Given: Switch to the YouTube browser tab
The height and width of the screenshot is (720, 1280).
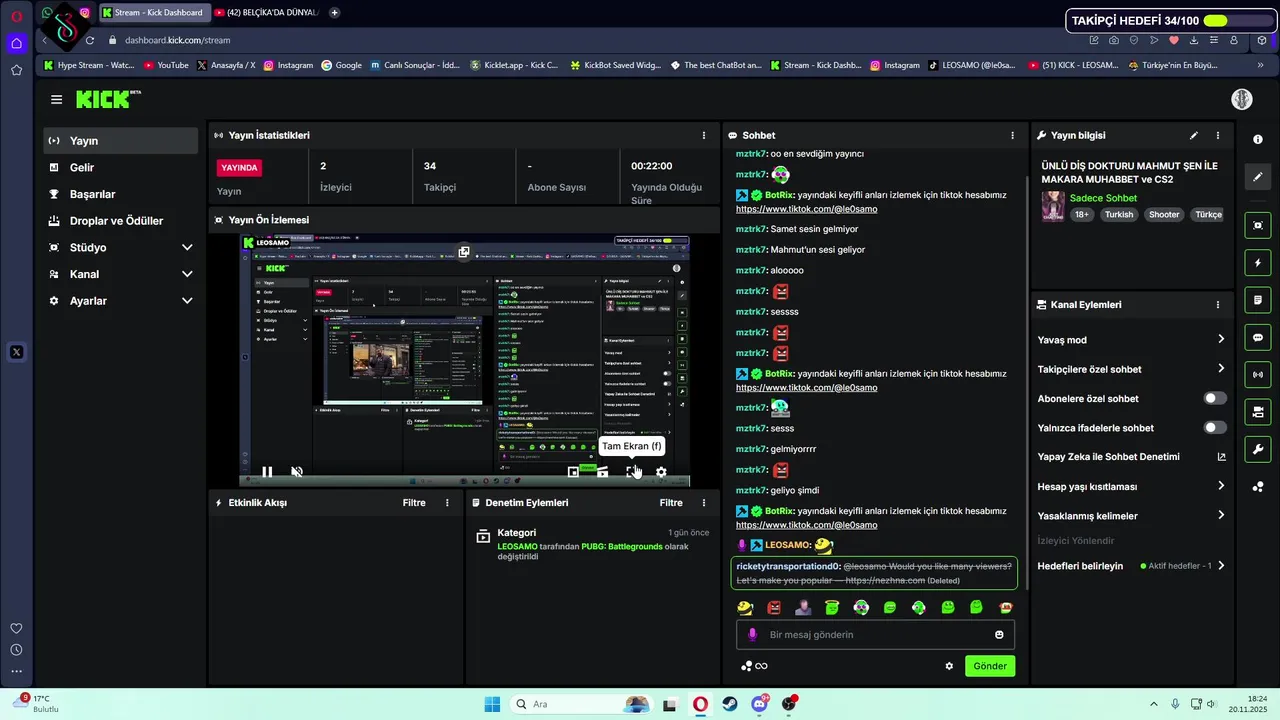Looking at the screenshot, I should (266, 13).
